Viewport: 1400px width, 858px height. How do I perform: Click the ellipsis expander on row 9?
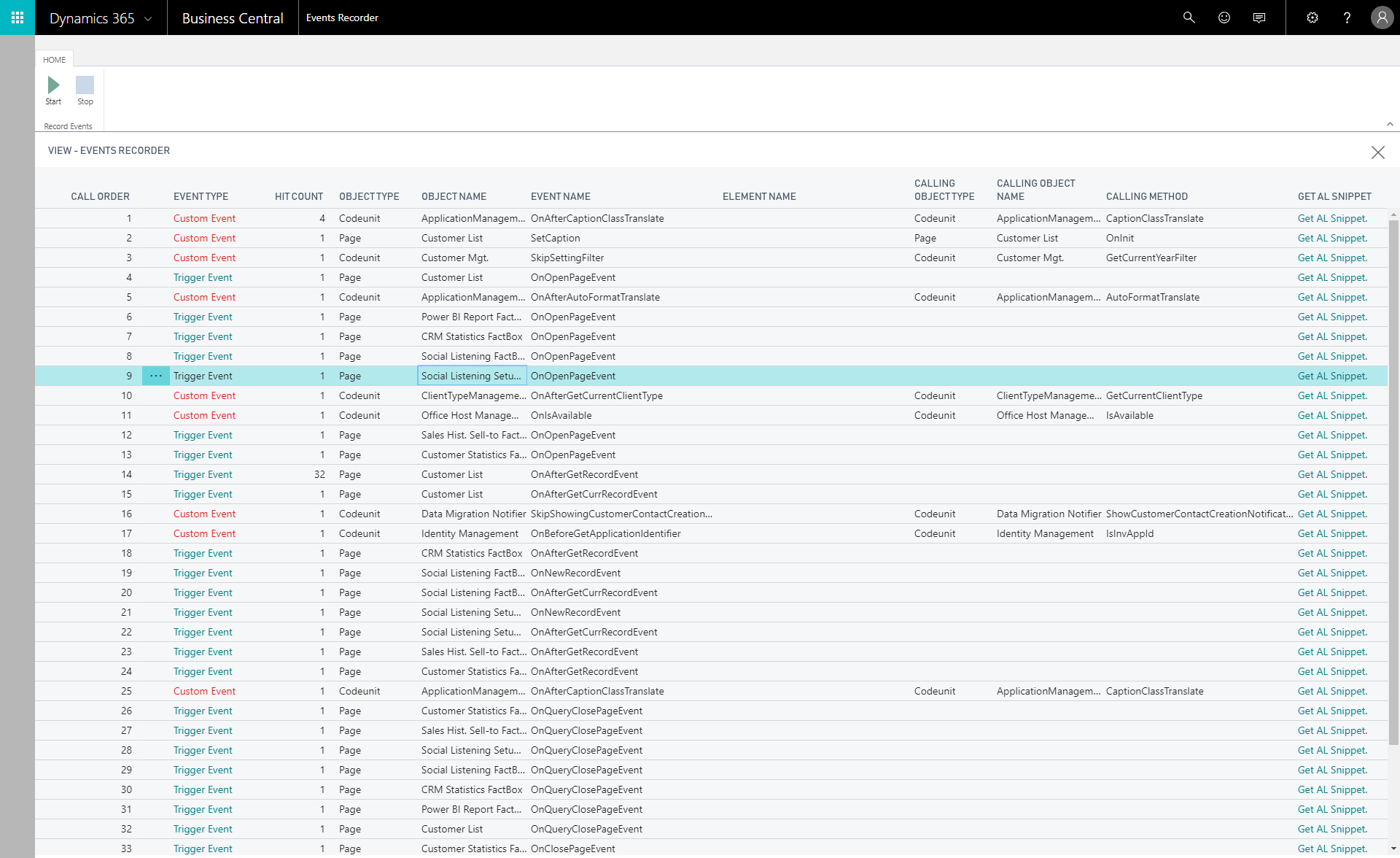click(x=156, y=375)
